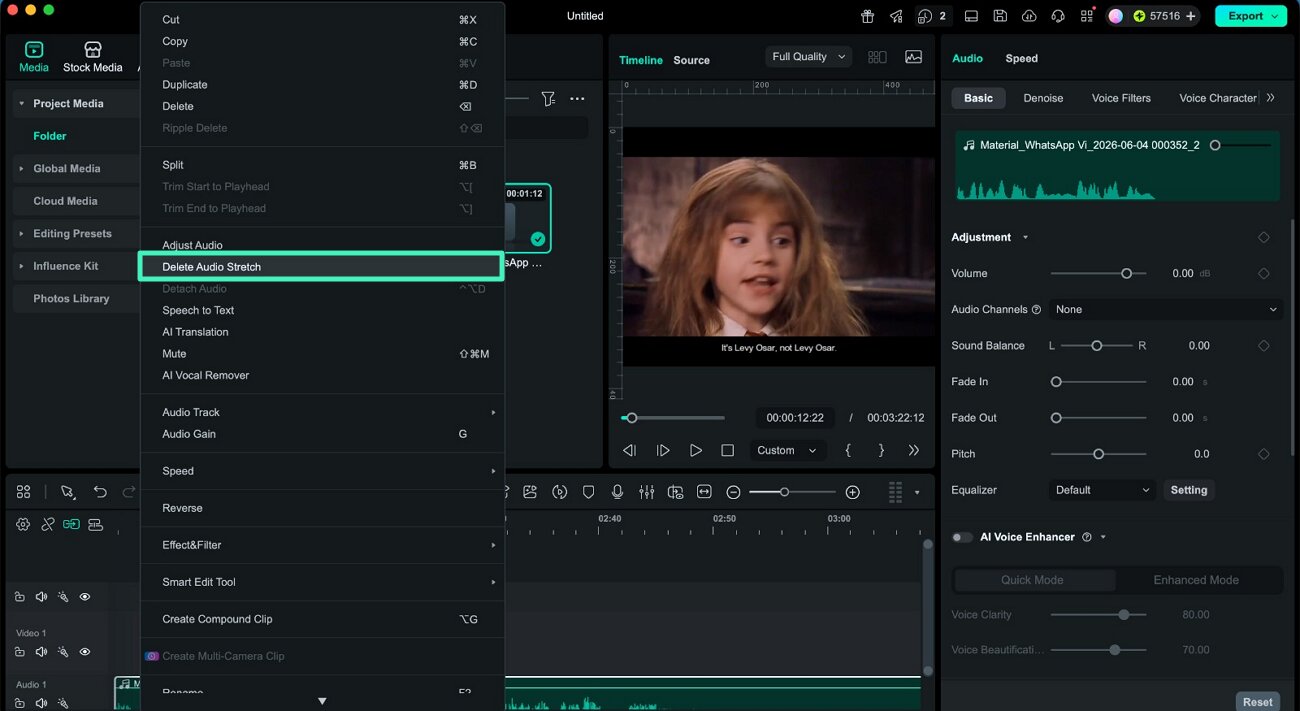Click the paper-plane share icon
1300x711 pixels.
click(896, 16)
